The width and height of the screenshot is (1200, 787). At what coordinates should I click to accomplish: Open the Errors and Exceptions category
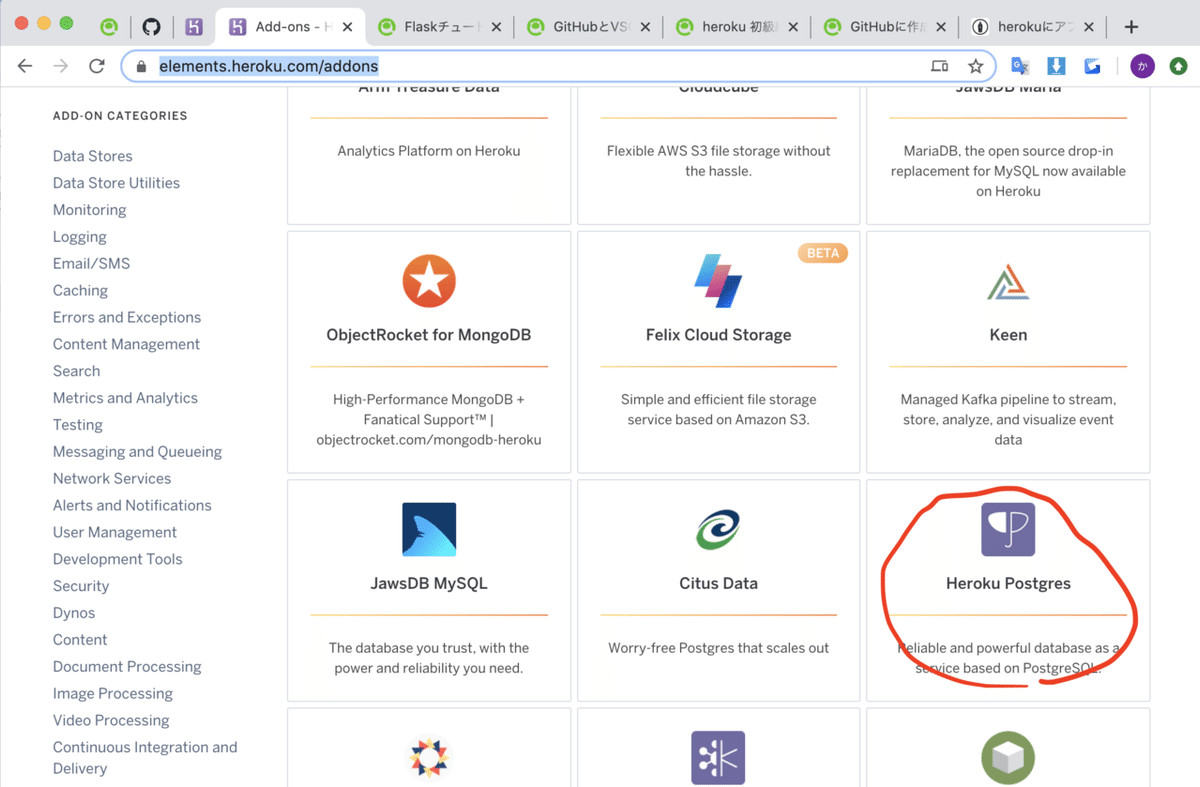coord(127,317)
